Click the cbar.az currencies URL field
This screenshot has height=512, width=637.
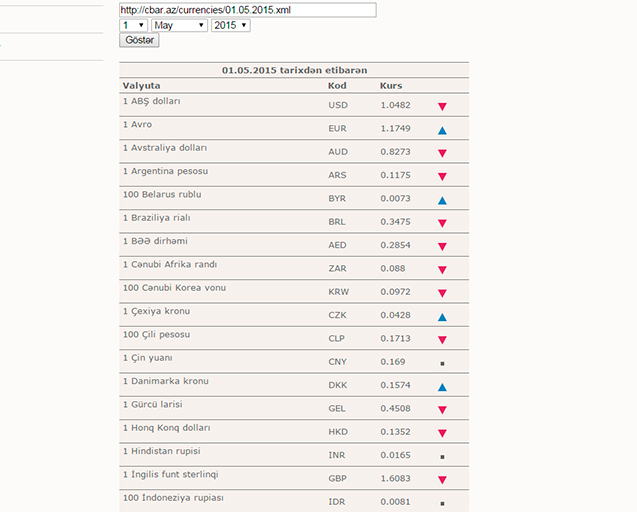[x=248, y=10]
